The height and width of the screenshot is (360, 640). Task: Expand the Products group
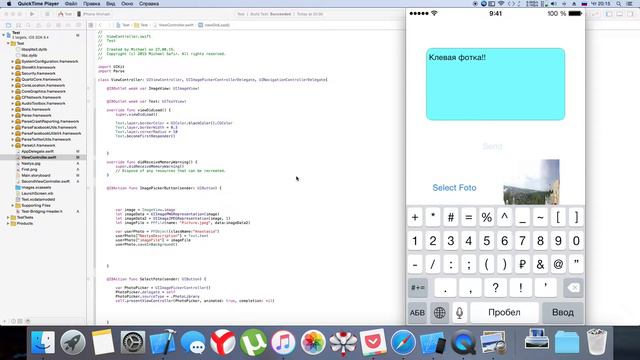(x=8, y=223)
